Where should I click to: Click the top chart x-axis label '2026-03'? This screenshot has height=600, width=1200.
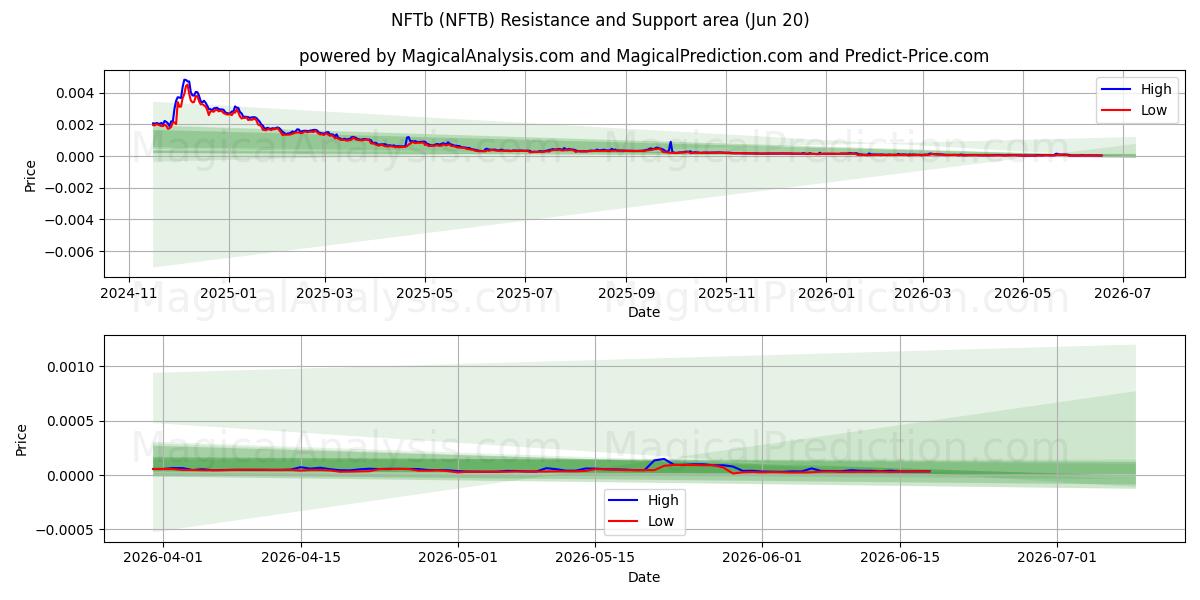923,293
